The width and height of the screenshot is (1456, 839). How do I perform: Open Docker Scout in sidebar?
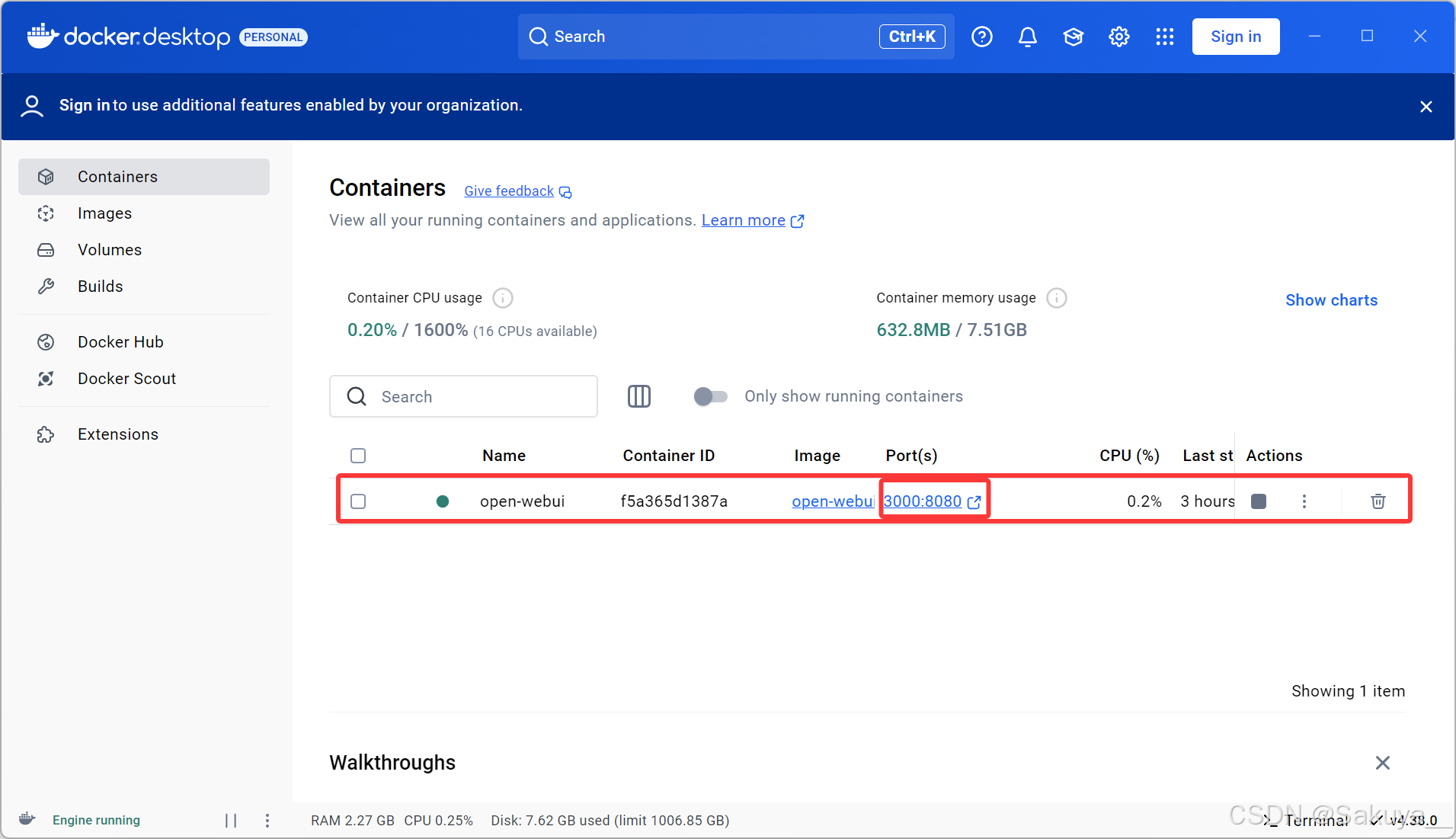(x=144, y=379)
